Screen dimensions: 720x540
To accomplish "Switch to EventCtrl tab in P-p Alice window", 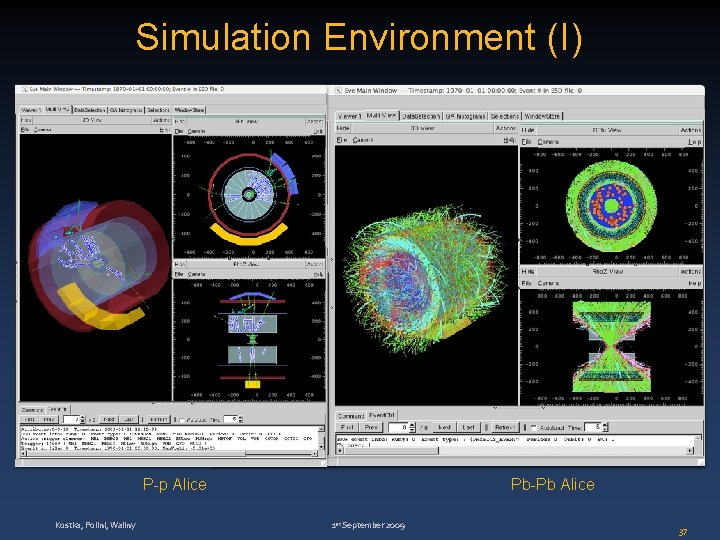I will pos(57,409).
